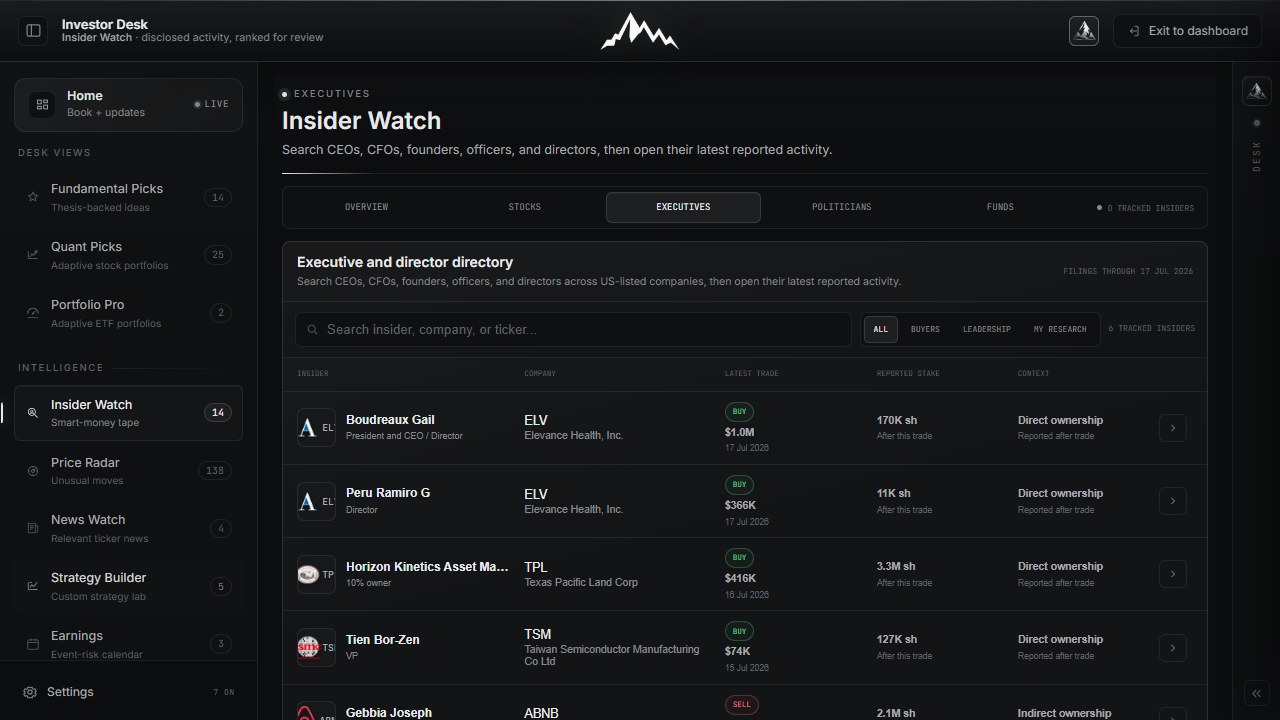Screen dimensions: 1280x720
Task: Open the News Watch newspaper icon
Action: [33, 528]
